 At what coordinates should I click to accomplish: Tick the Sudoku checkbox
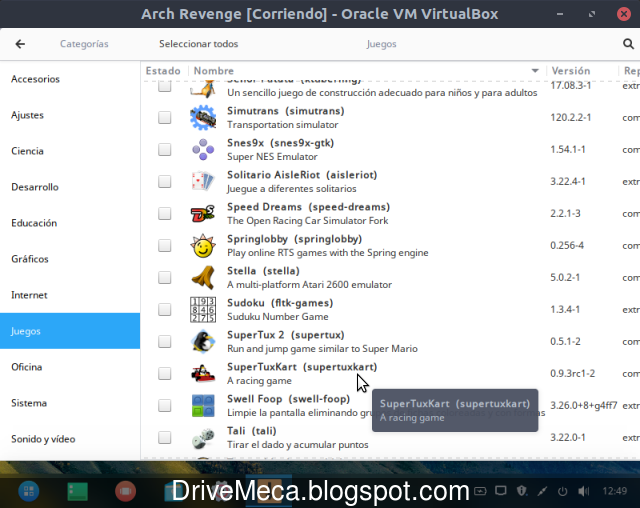[164, 309]
